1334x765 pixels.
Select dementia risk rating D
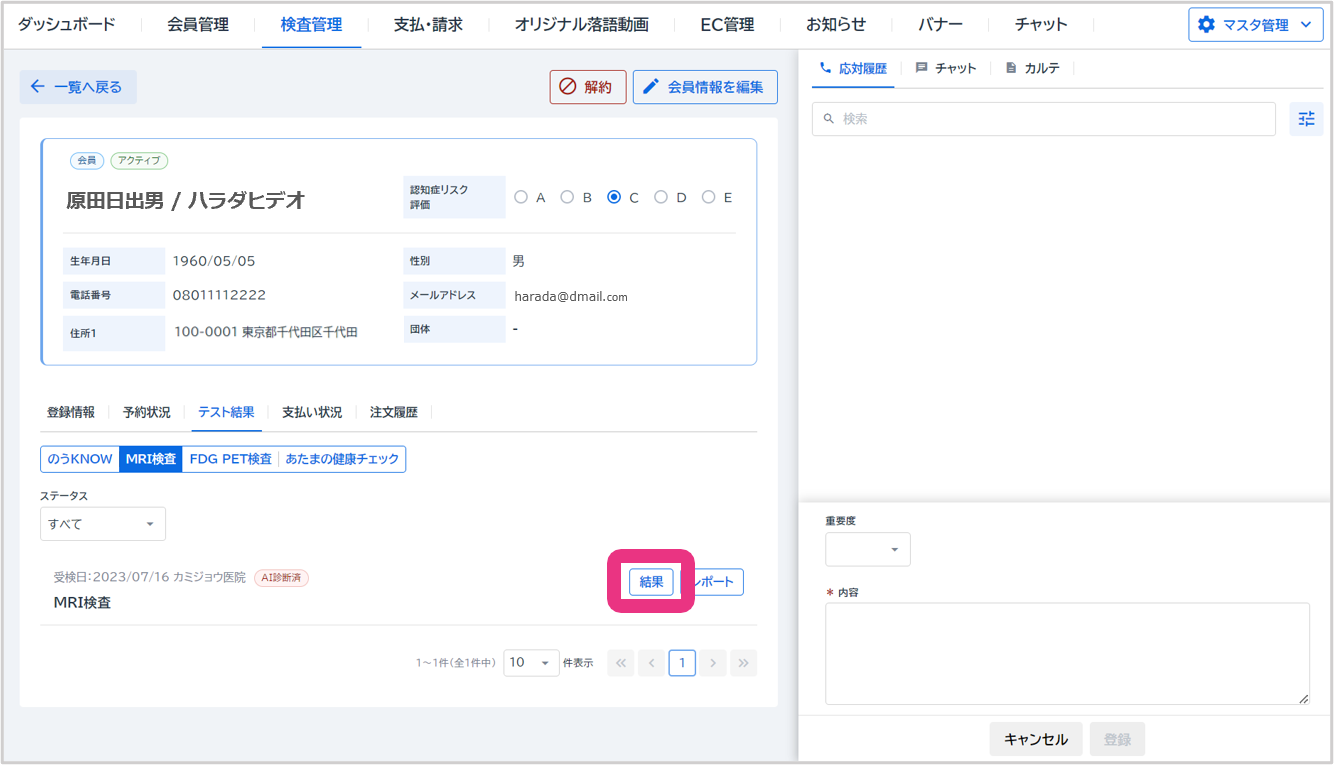[661, 198]
